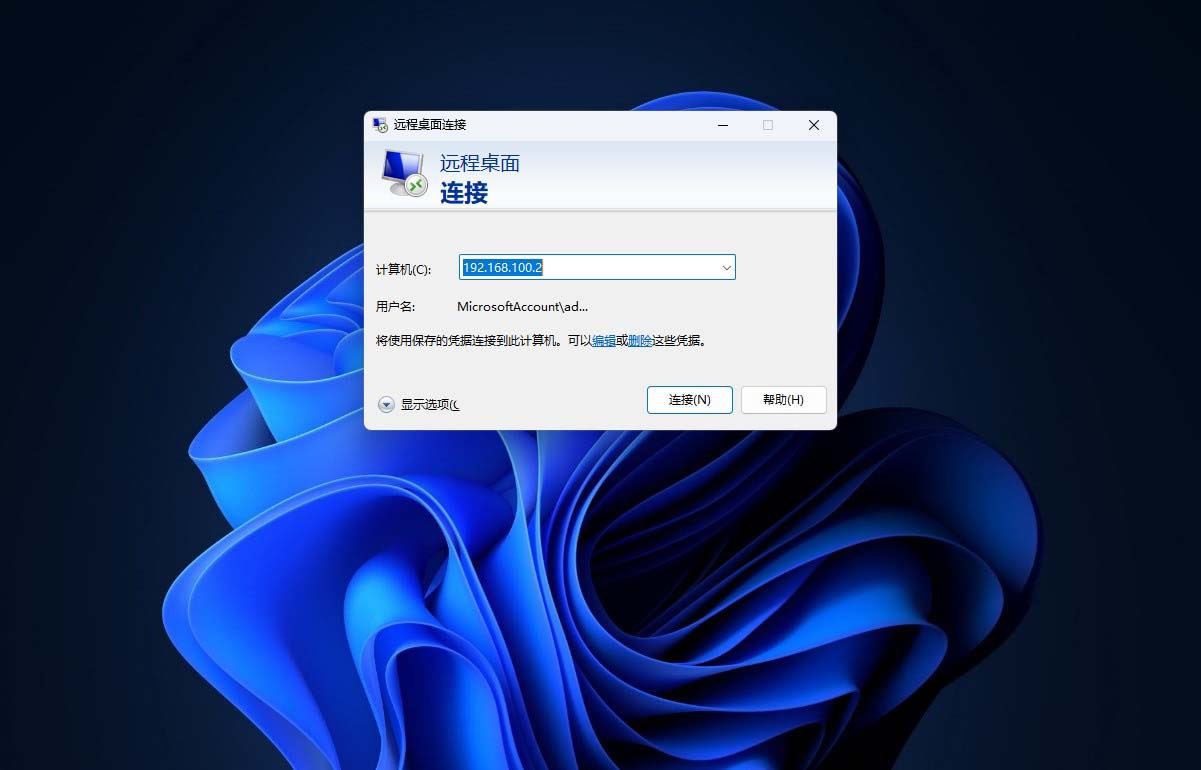This screenshot has height=770, width=1201.
Task: Expand options with the 显示选项 arrow icon
Action: pyautogui.click(x=386, y=405)
